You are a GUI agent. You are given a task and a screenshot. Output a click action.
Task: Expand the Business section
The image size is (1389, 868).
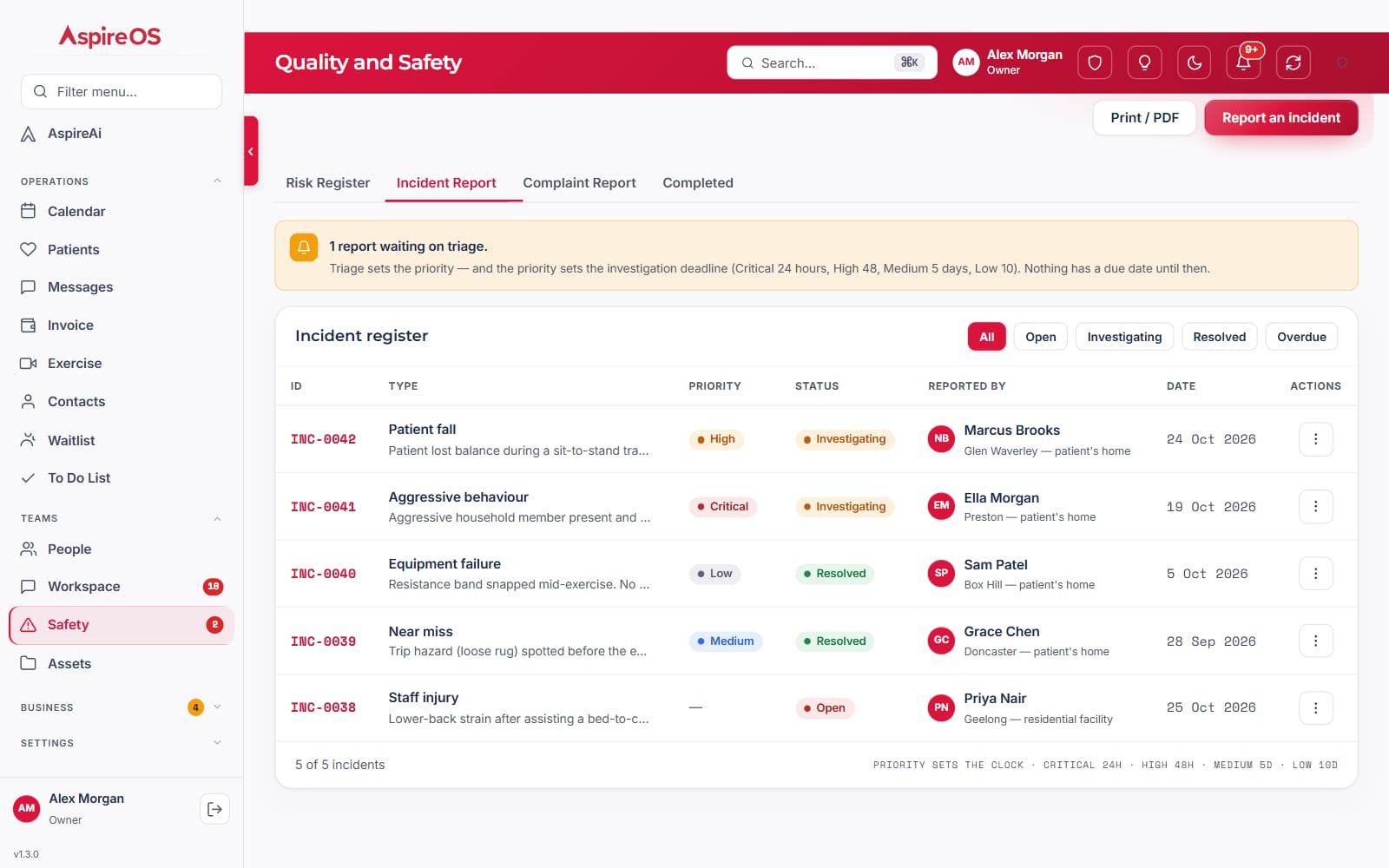217,707
